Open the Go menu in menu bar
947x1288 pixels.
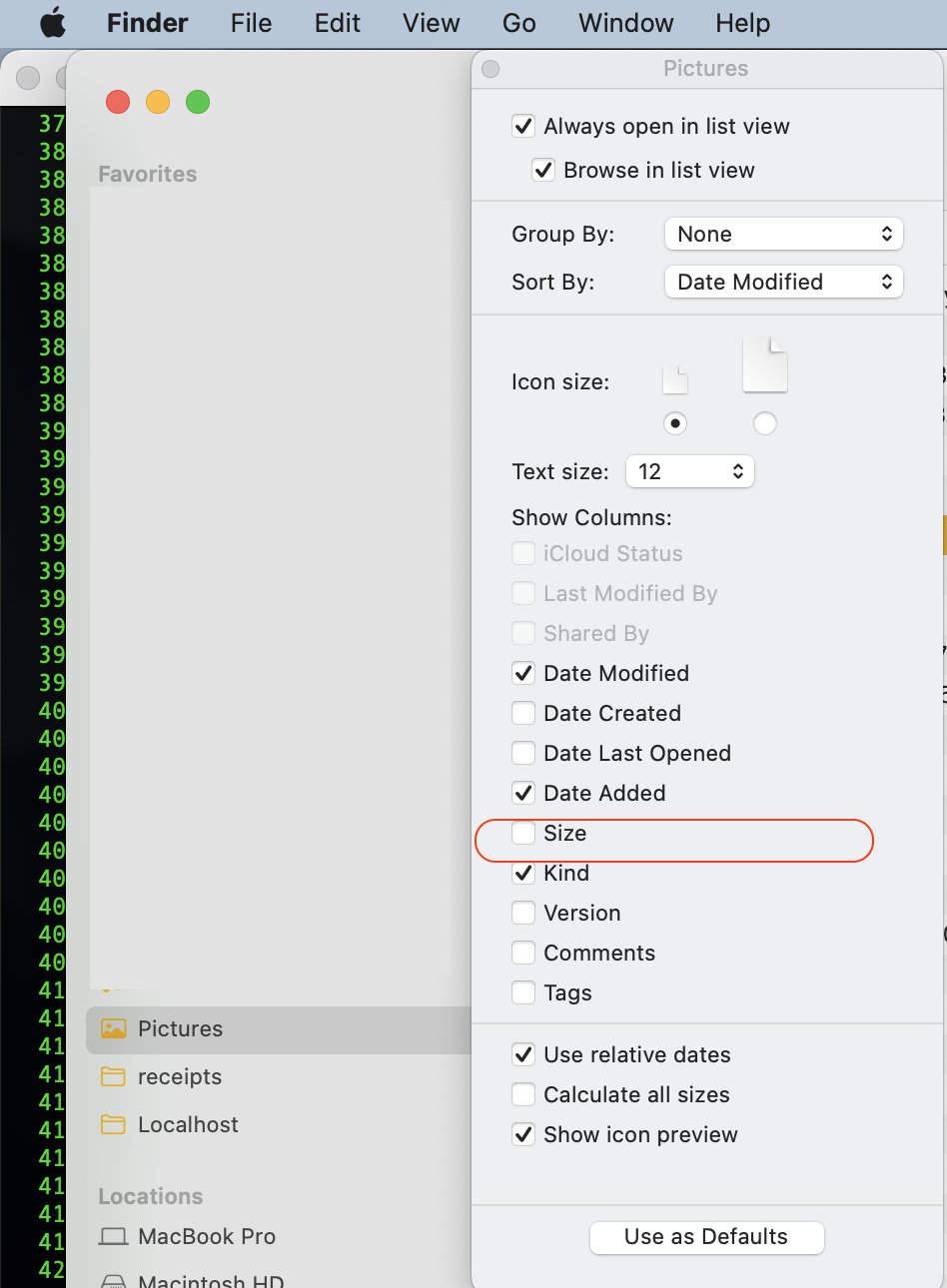(518, 23)
